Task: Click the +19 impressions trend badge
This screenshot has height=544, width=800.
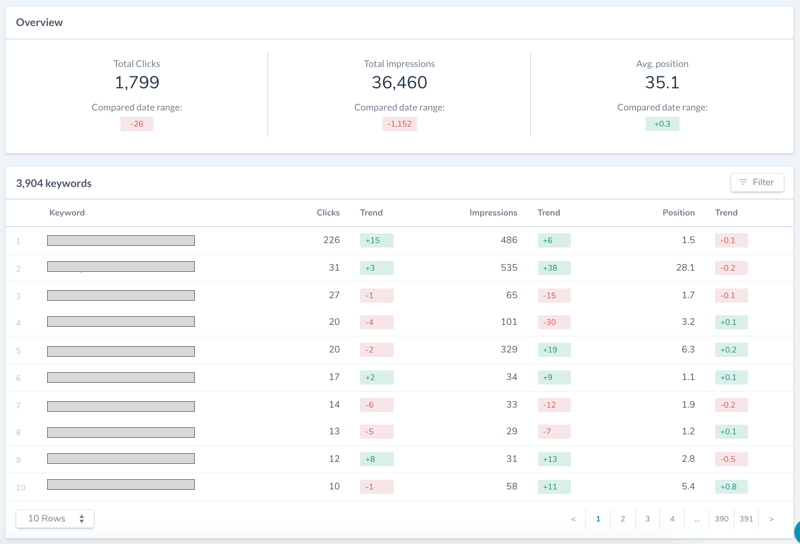Action: [x=554, y=350]
